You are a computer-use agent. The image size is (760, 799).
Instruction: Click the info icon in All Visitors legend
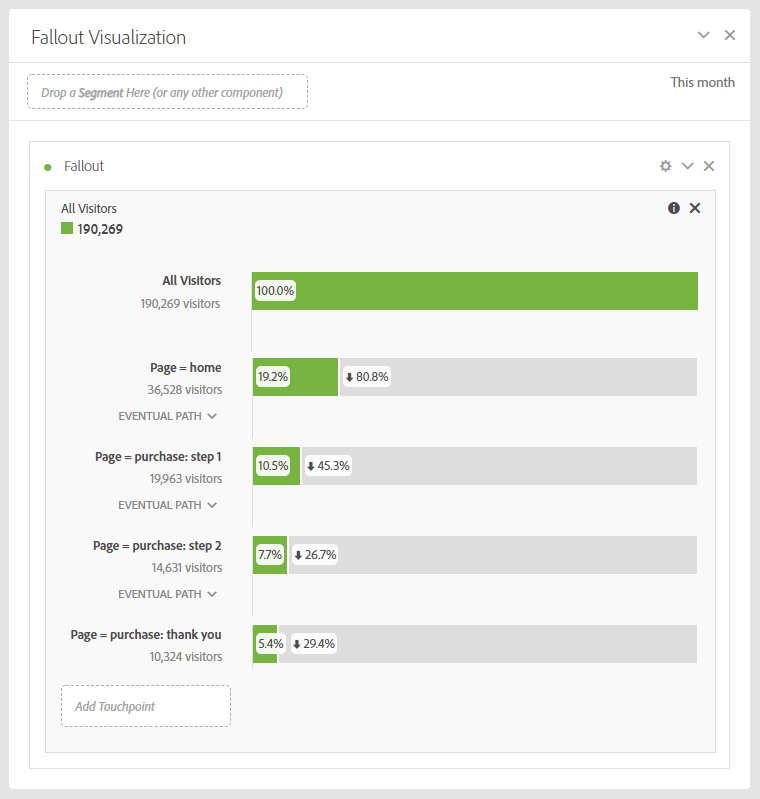[674, 208]
